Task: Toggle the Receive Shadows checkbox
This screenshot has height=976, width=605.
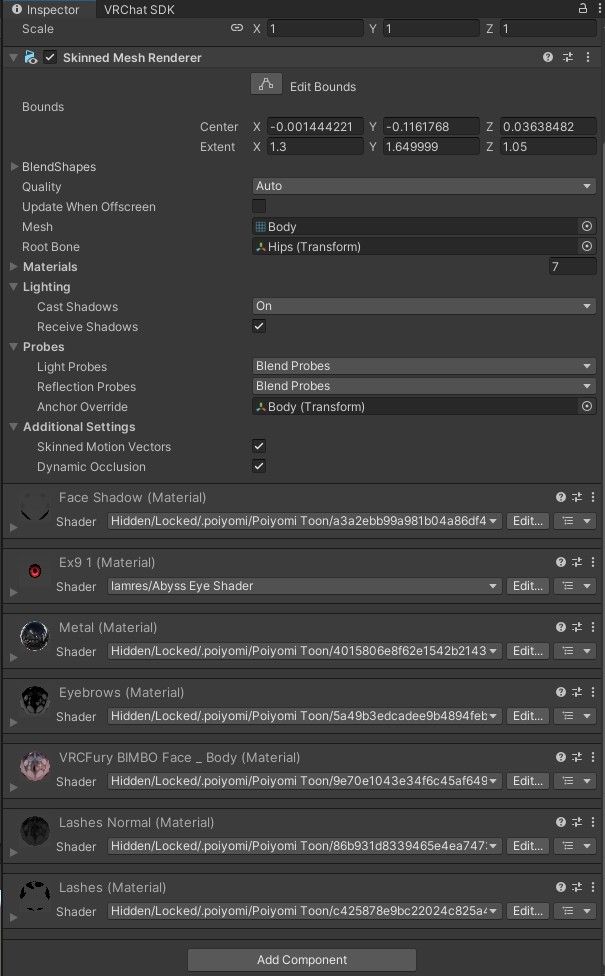Action: click(259, 326)
